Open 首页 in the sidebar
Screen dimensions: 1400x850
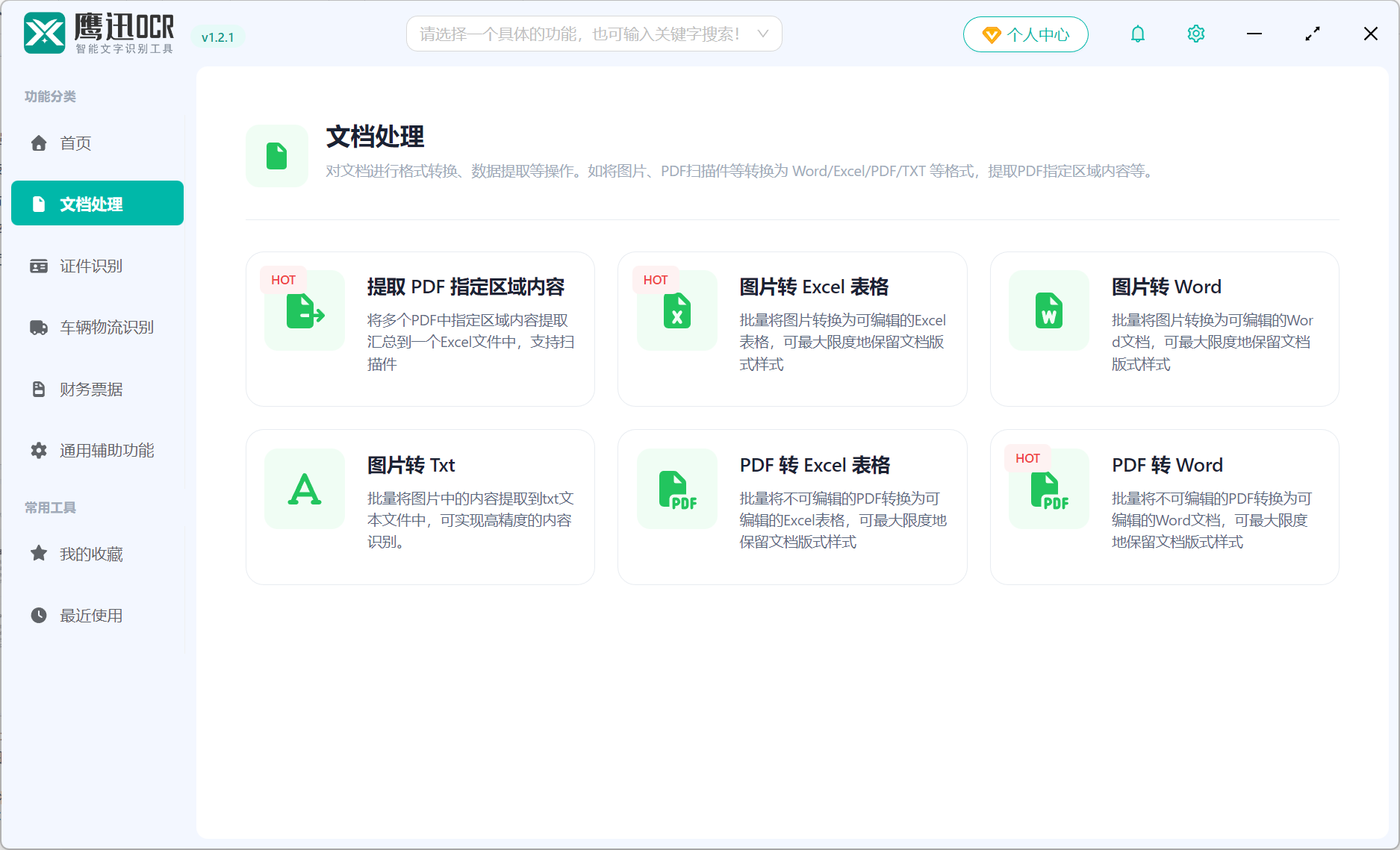(x=98, y=143)
